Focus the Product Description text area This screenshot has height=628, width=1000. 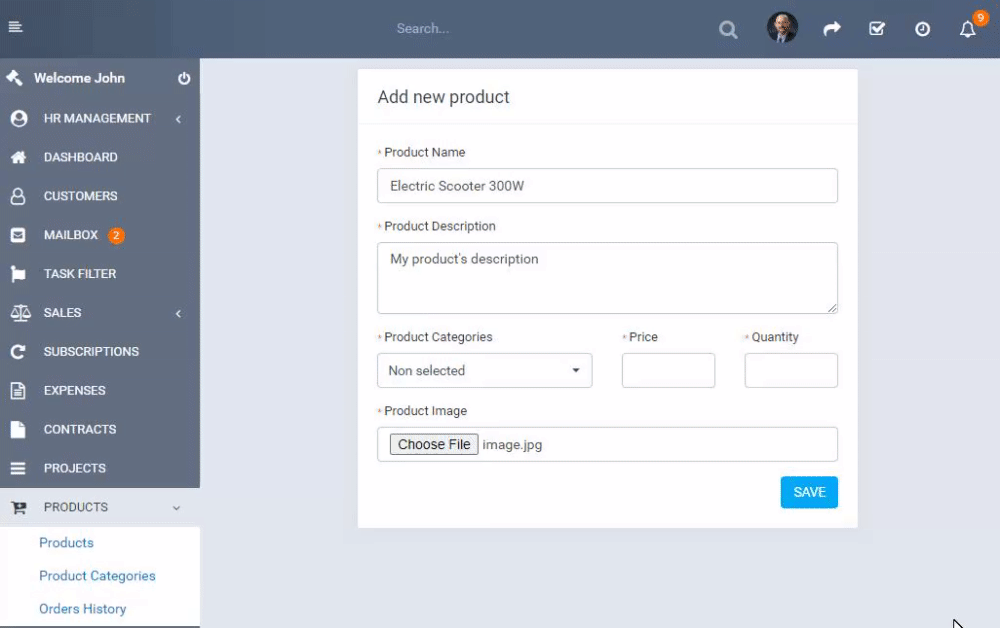[607, 278]
